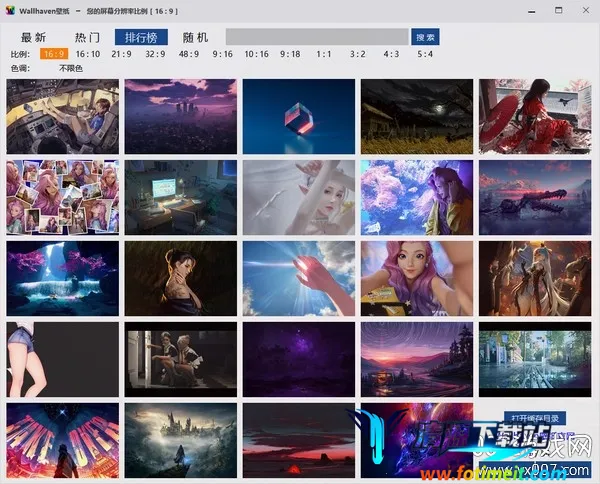Select the 排行榜 ranking tab
The height and width of the screenshot is (484, 600).
[141, 37]
